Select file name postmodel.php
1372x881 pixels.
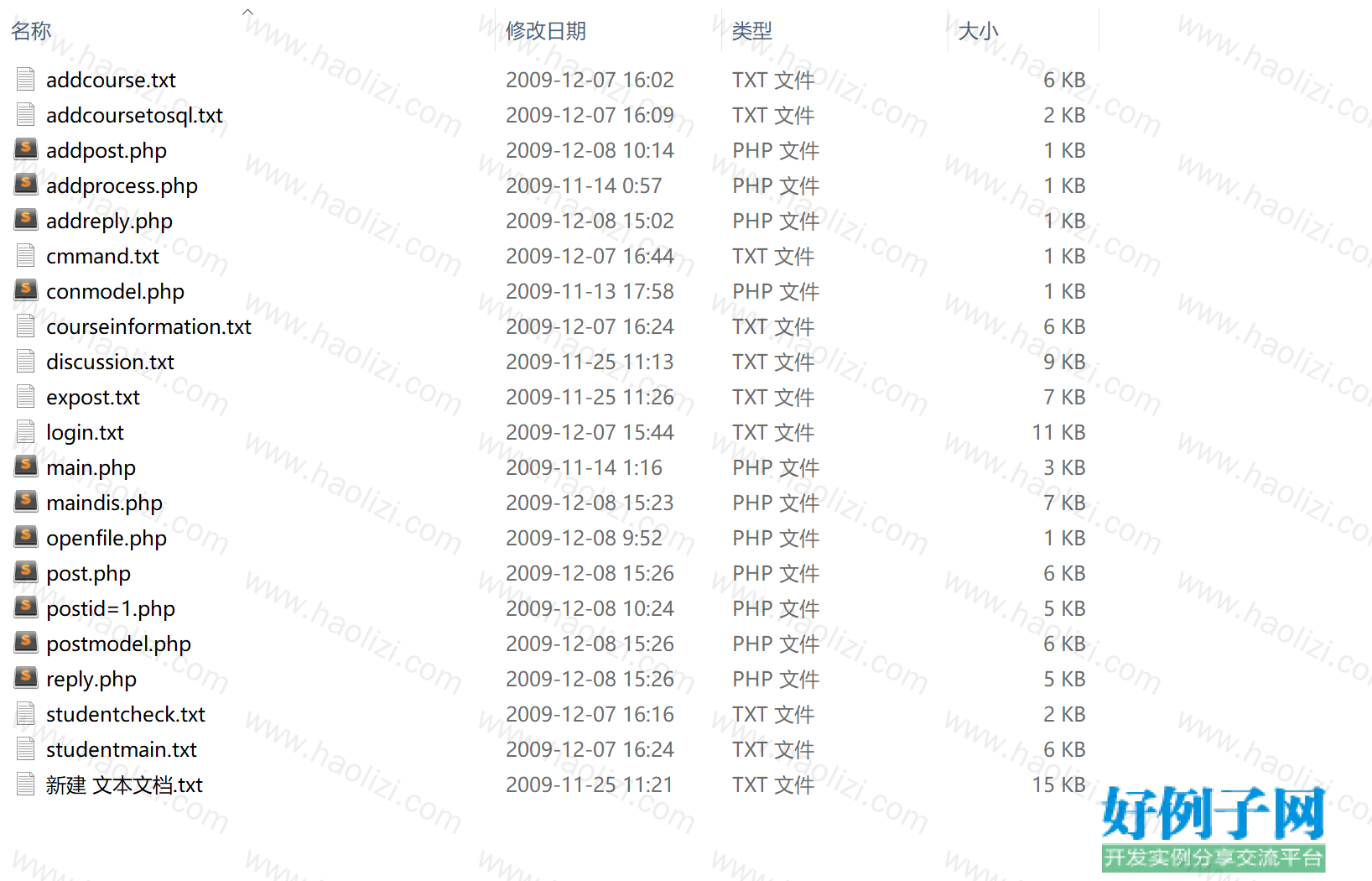coord(118,644)
